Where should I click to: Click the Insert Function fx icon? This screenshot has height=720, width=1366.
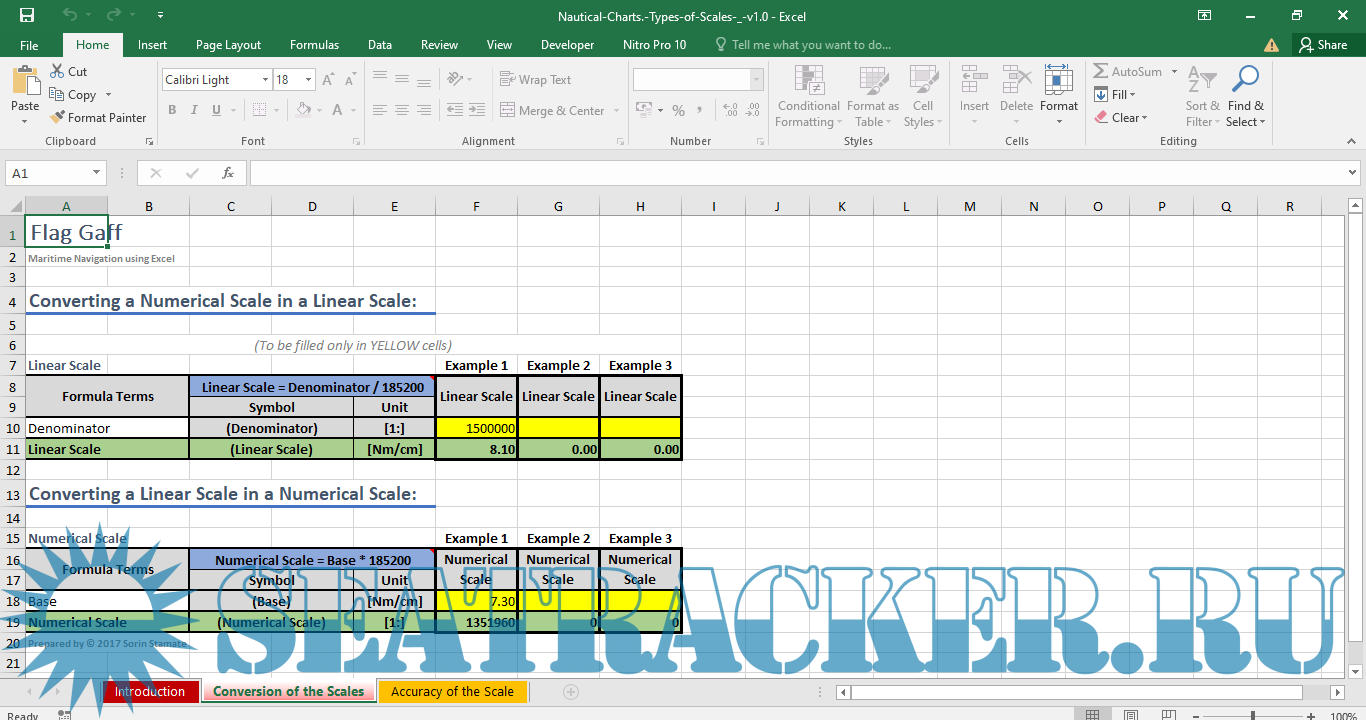coord(228,173)
